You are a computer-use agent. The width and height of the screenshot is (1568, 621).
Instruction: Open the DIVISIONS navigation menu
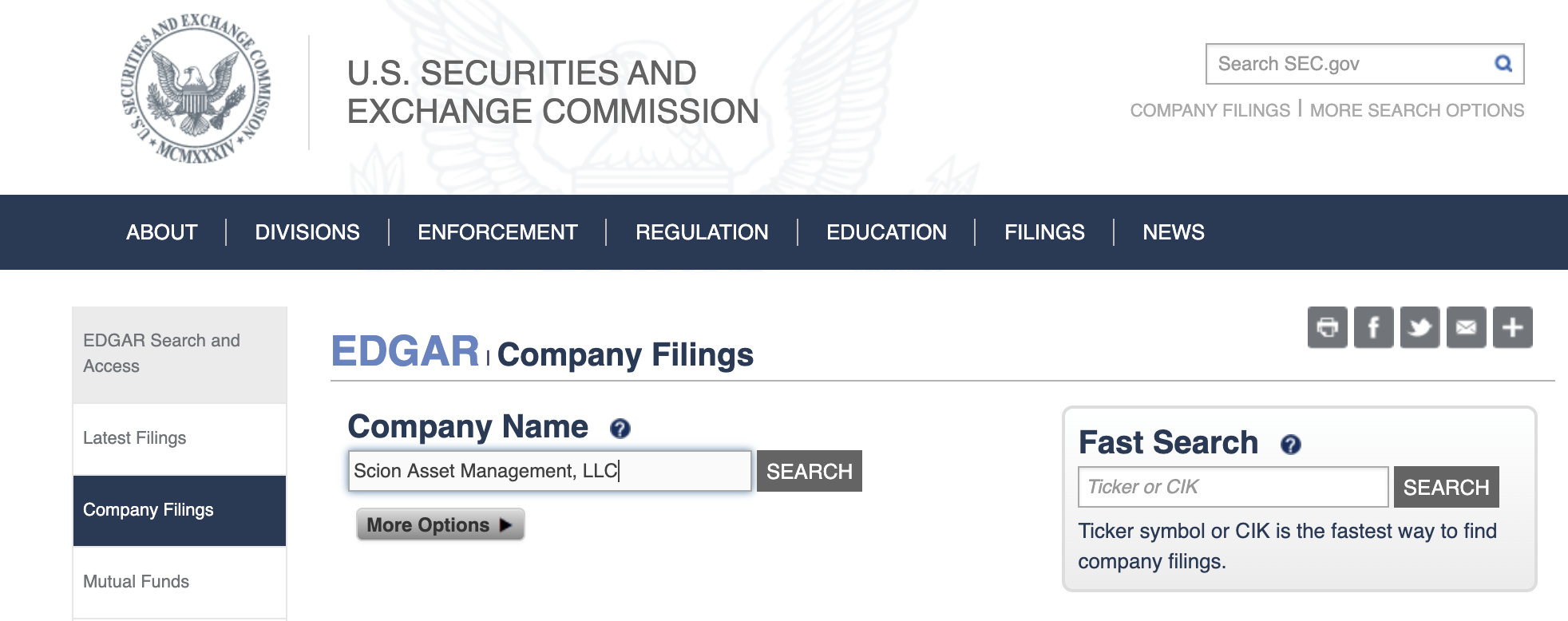tap(307, 232)
